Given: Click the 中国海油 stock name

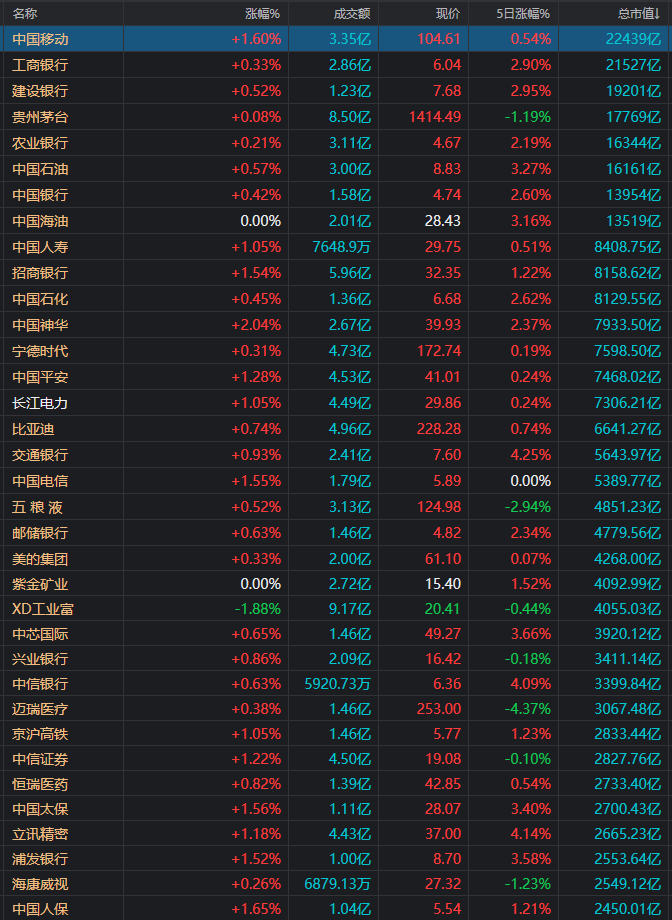Looking at the screenshot, I should tap(40, 221).
